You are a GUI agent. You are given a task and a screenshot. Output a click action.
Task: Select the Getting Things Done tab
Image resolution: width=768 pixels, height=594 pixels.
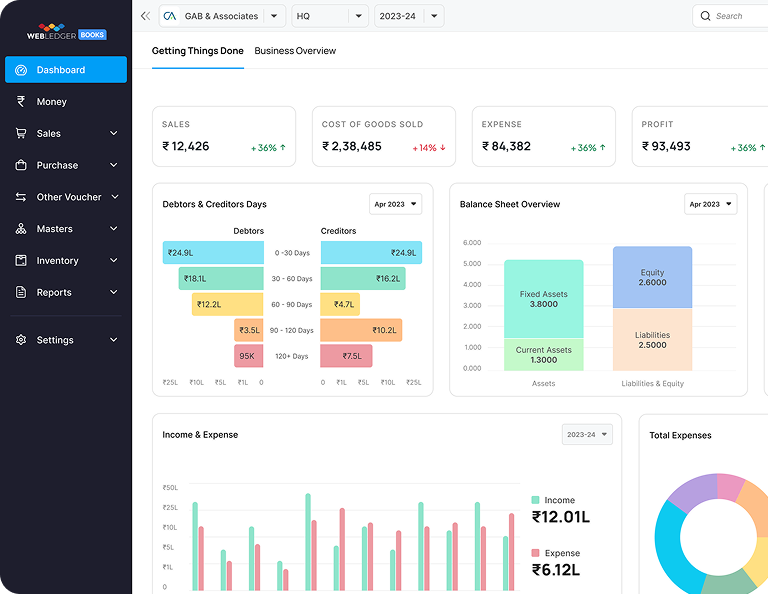pyautogui.click(x=197, y=51)
